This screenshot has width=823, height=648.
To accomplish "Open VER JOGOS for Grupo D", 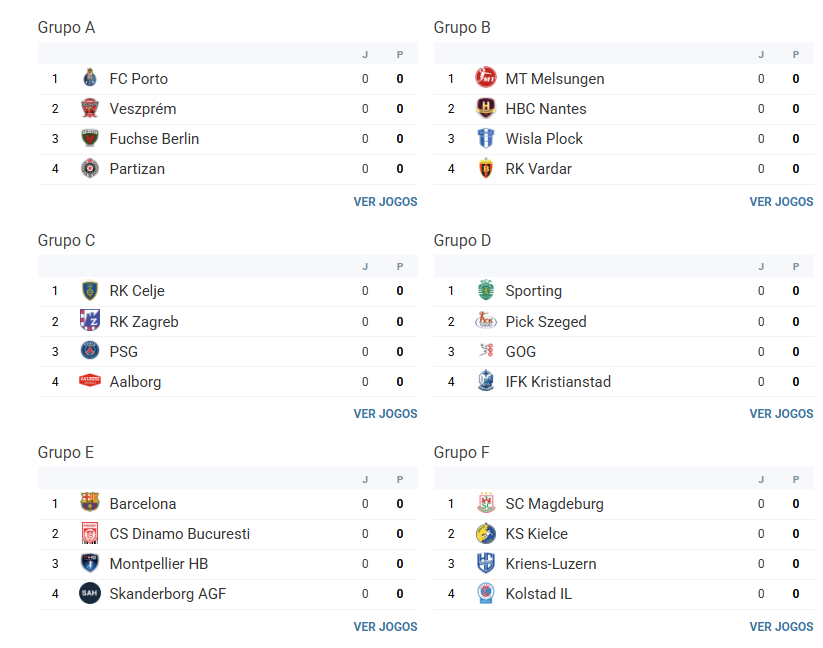I will click(x=781, y=414).
